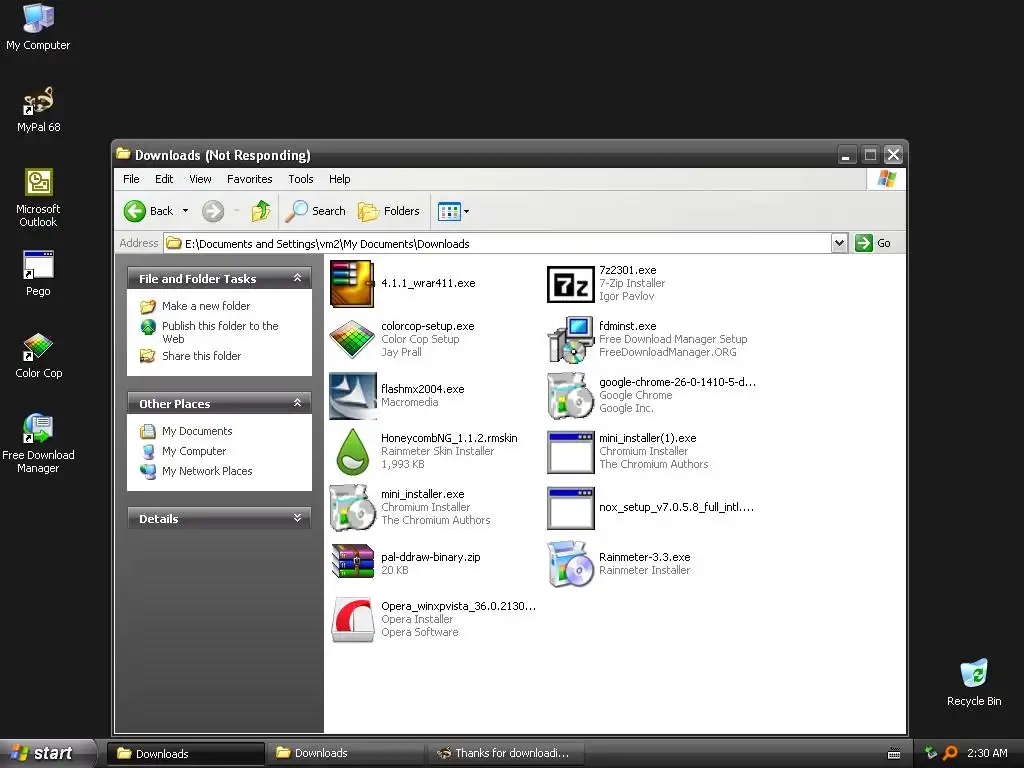Select the nox_setup_v7.0.5.8 file icon
Image resolution: width=1024 pixels, height=768 pixels.
point(570,507)
